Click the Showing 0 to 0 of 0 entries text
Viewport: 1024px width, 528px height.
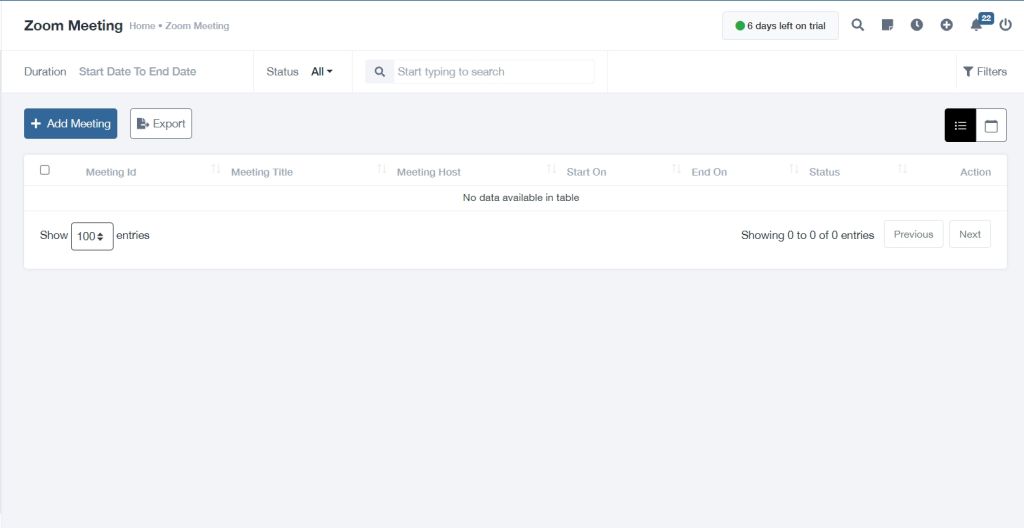click(x=807, y=235)
